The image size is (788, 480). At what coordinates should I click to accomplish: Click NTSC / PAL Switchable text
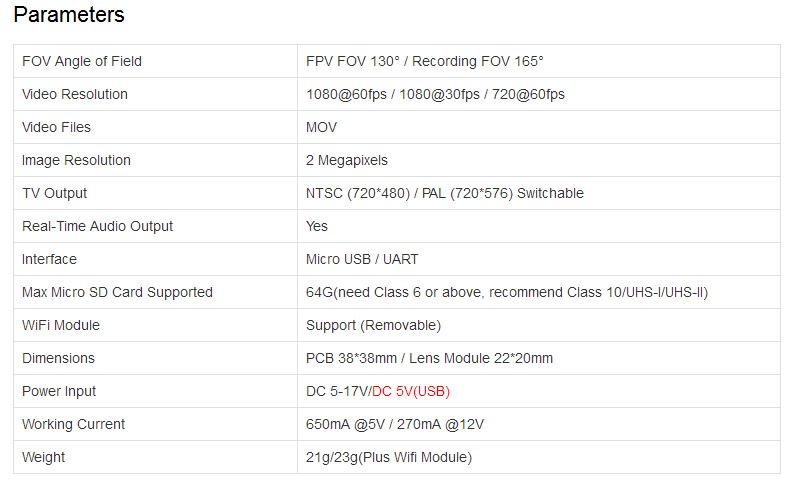tap(445, 194)
